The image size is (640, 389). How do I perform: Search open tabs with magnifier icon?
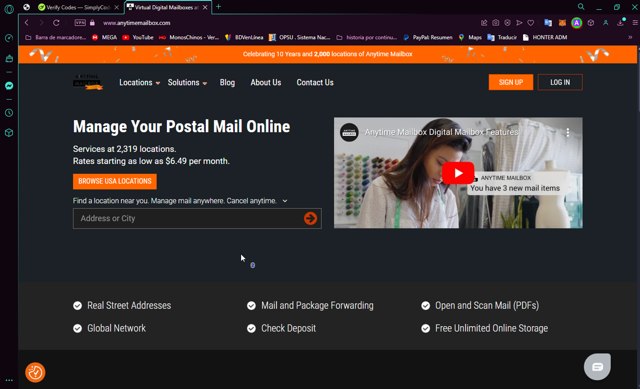tap(581, 7)
